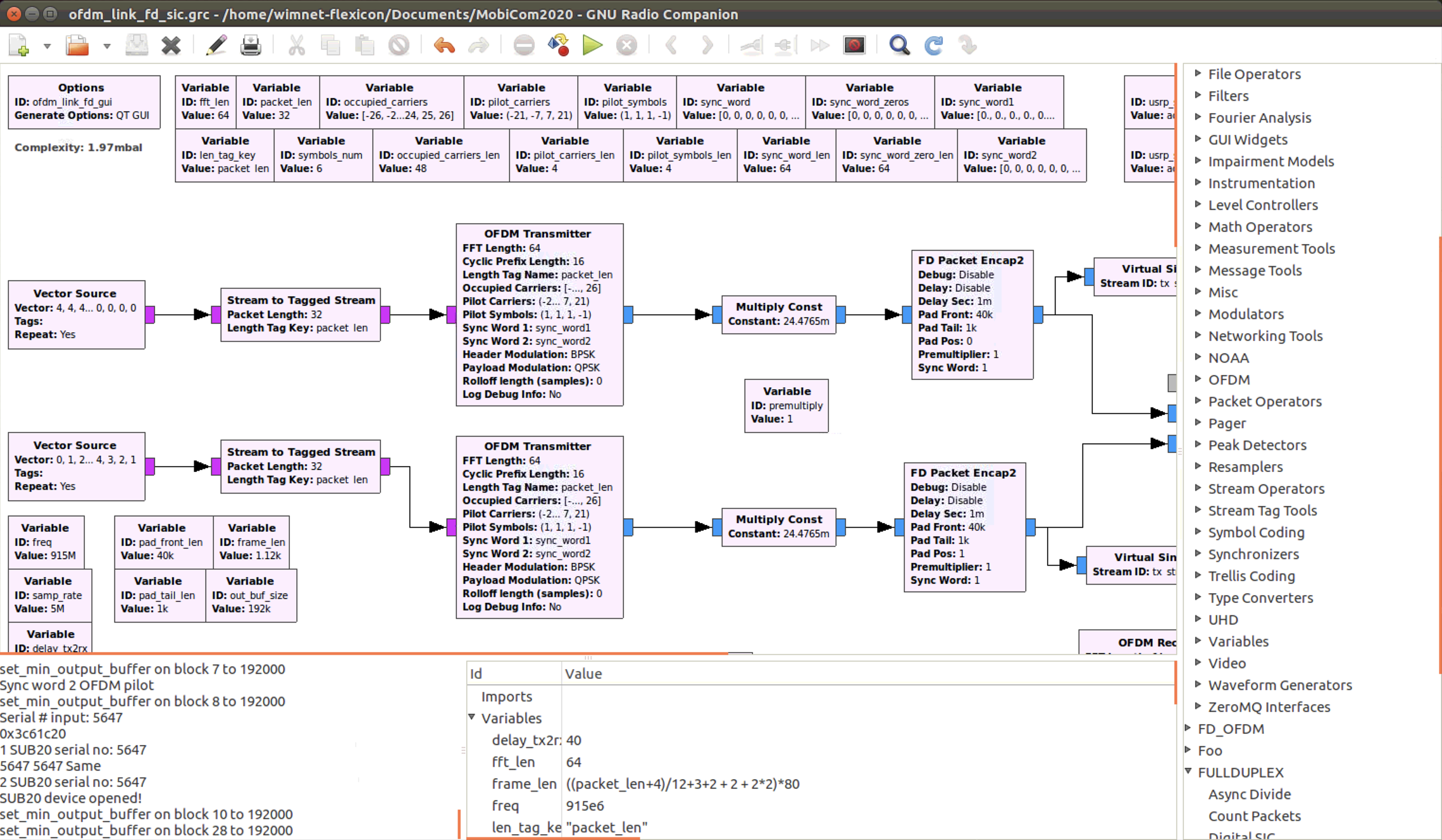This screenshot has height=840, width=1442.
Task: Click the Open flow graph folder icon
Action: [x=77, y=45]
